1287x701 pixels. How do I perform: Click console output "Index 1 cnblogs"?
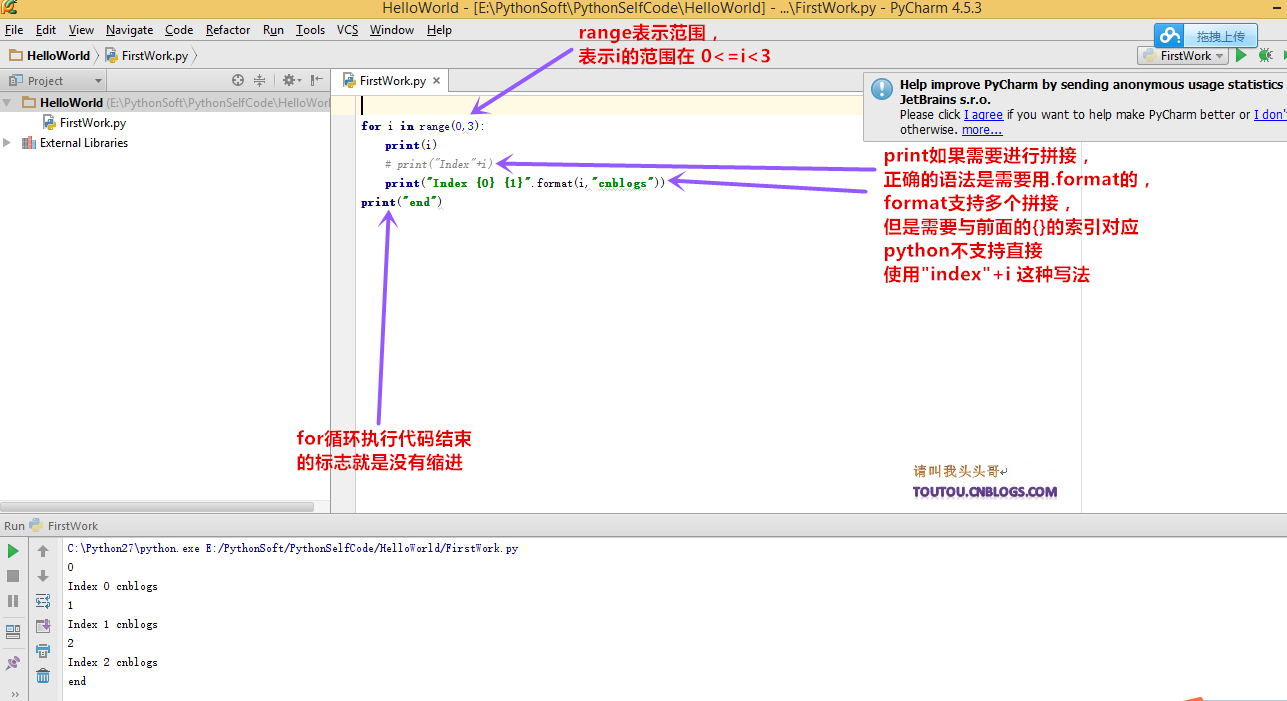tap(113, 624)
